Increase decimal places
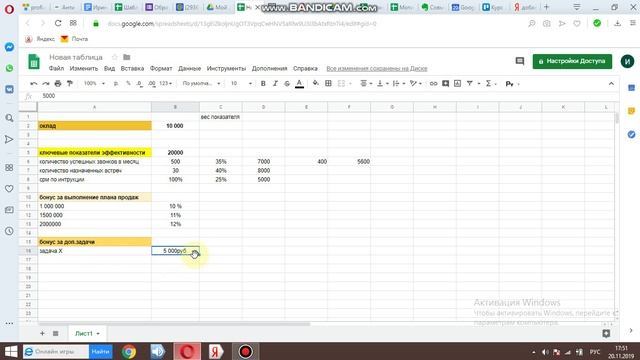Screen dimensions: 640x360 coord(152,84)
